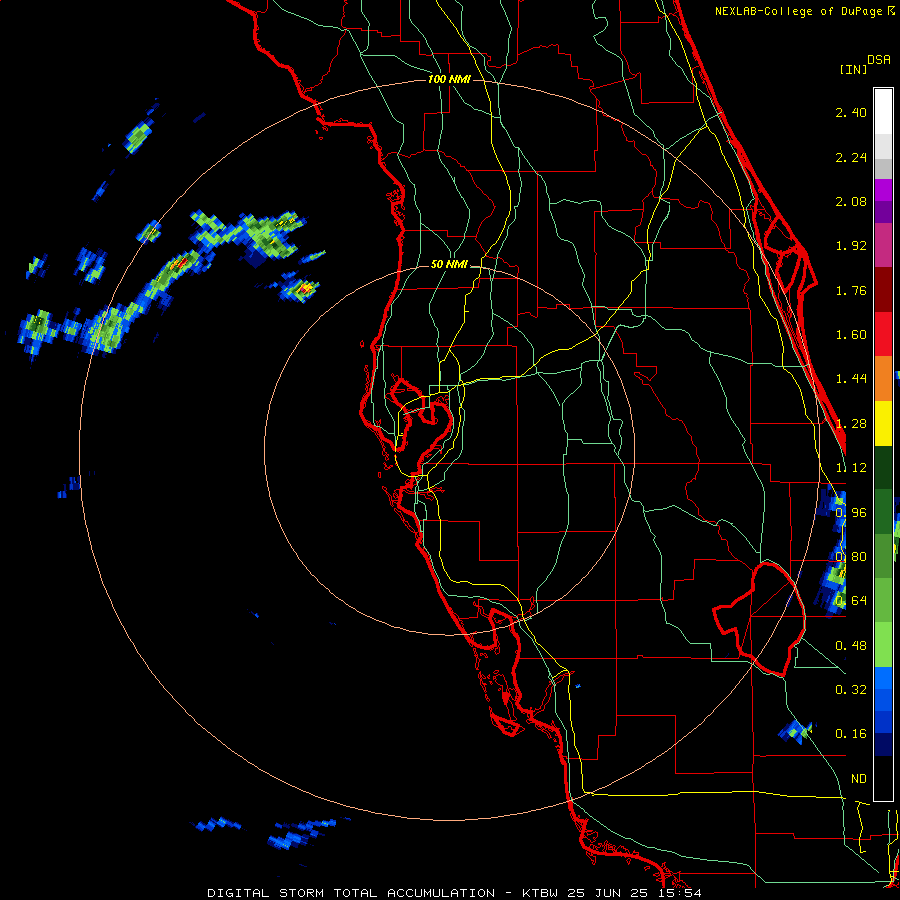Screen dimensions: 900x900
Task: Select the bright red legend swatch
Action: [x=883, y=334]
